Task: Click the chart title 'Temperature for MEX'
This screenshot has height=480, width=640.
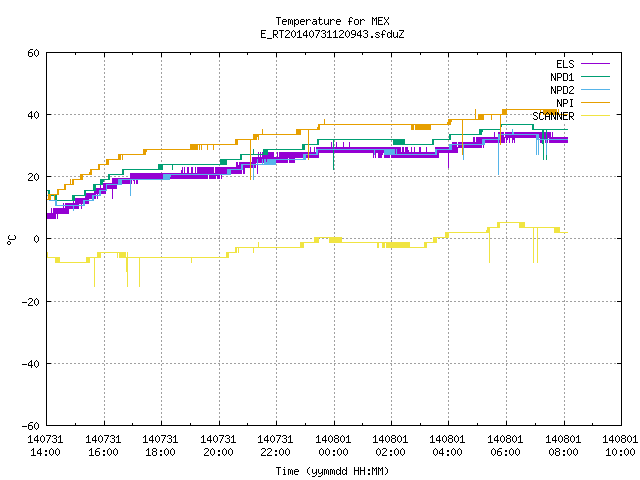Action: pyautogui.click(x=332, y=21)
